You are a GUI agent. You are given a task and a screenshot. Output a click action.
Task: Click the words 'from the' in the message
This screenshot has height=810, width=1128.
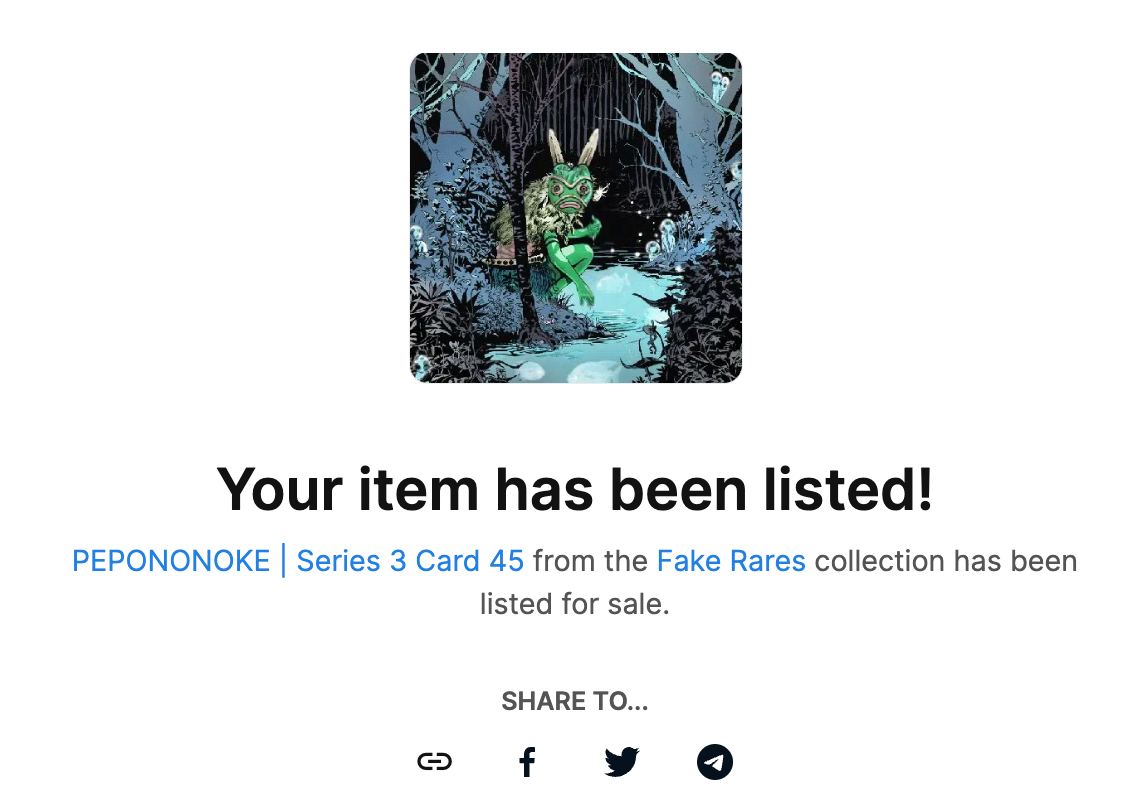(591, 561)
